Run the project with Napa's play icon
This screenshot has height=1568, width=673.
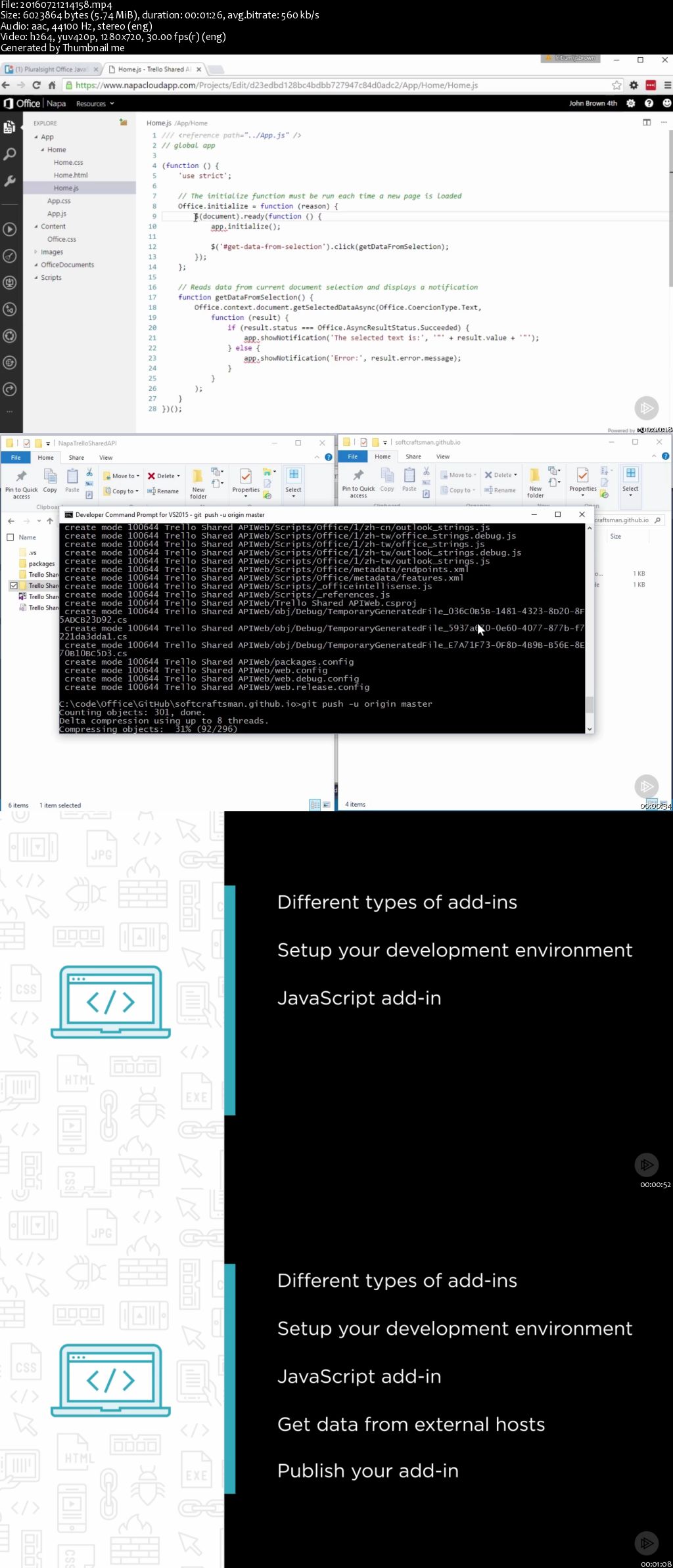tap(10, 229)
